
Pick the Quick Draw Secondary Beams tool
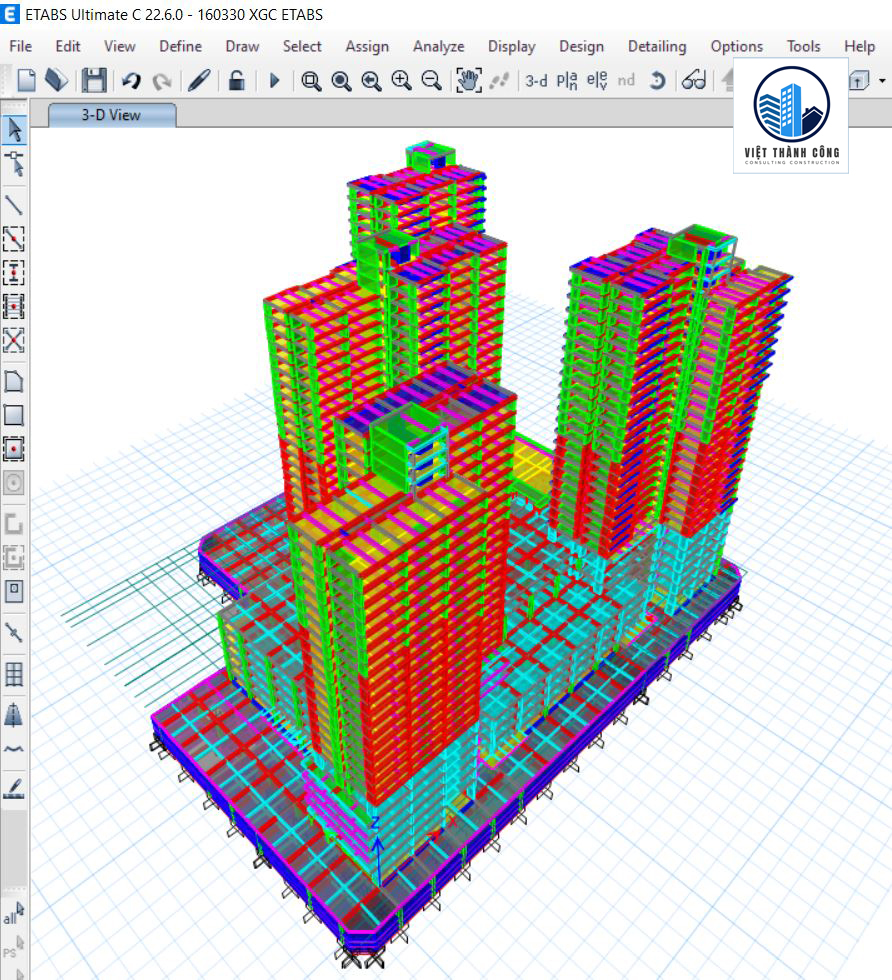click(x=14, y=307)
